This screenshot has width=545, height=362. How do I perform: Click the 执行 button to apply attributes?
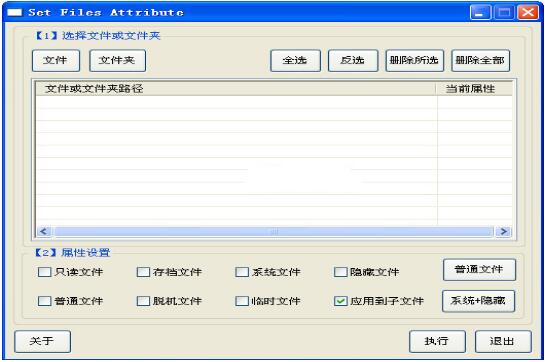437,341
